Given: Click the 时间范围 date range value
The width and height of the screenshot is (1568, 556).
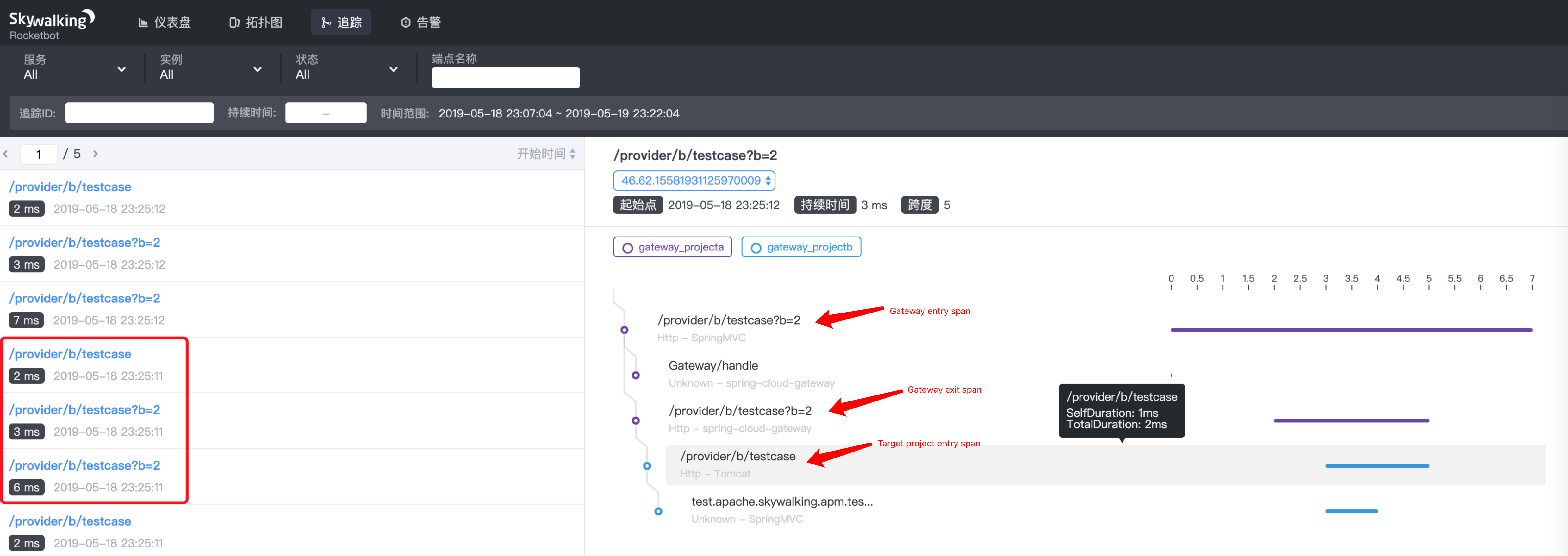Looking at the screenshot, I should pyautogui.click(x=559, y=113).
